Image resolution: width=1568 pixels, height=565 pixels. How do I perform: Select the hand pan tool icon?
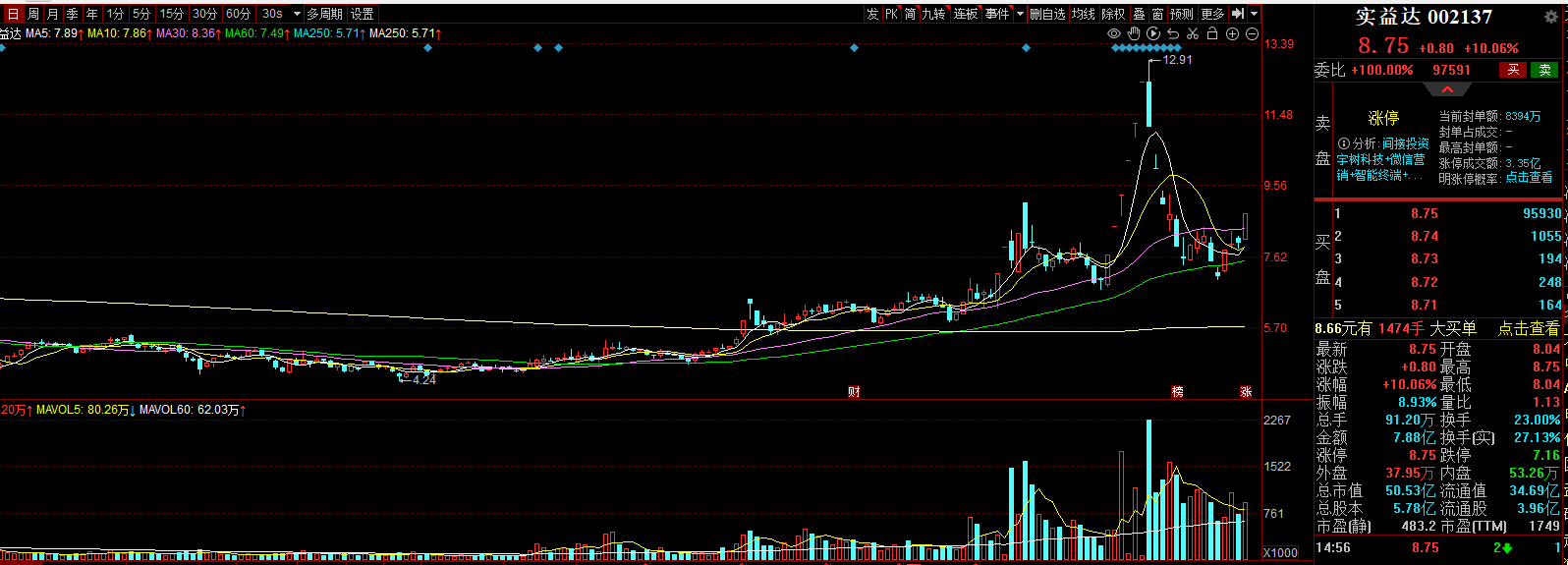(x=1134, y=33)
